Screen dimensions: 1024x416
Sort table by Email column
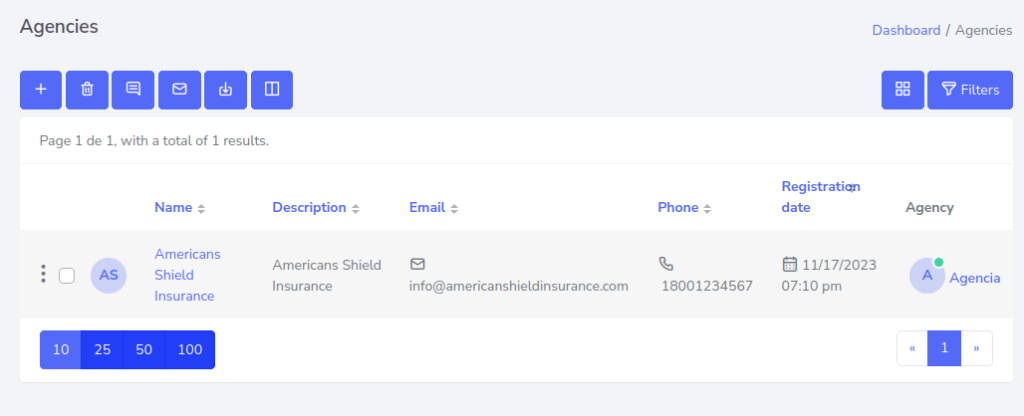[433, 208]
